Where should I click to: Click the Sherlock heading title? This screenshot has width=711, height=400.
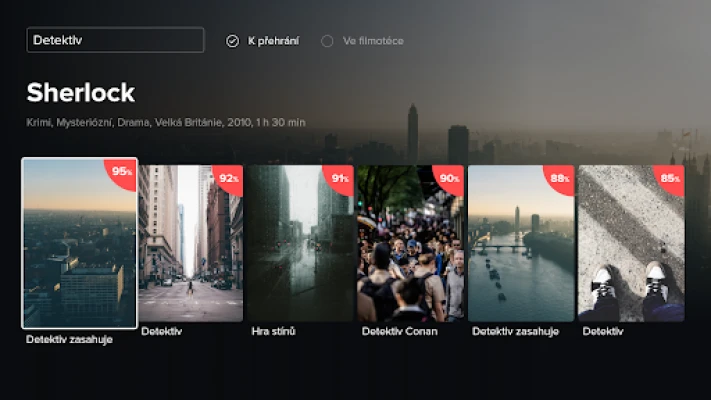(81, 93)
